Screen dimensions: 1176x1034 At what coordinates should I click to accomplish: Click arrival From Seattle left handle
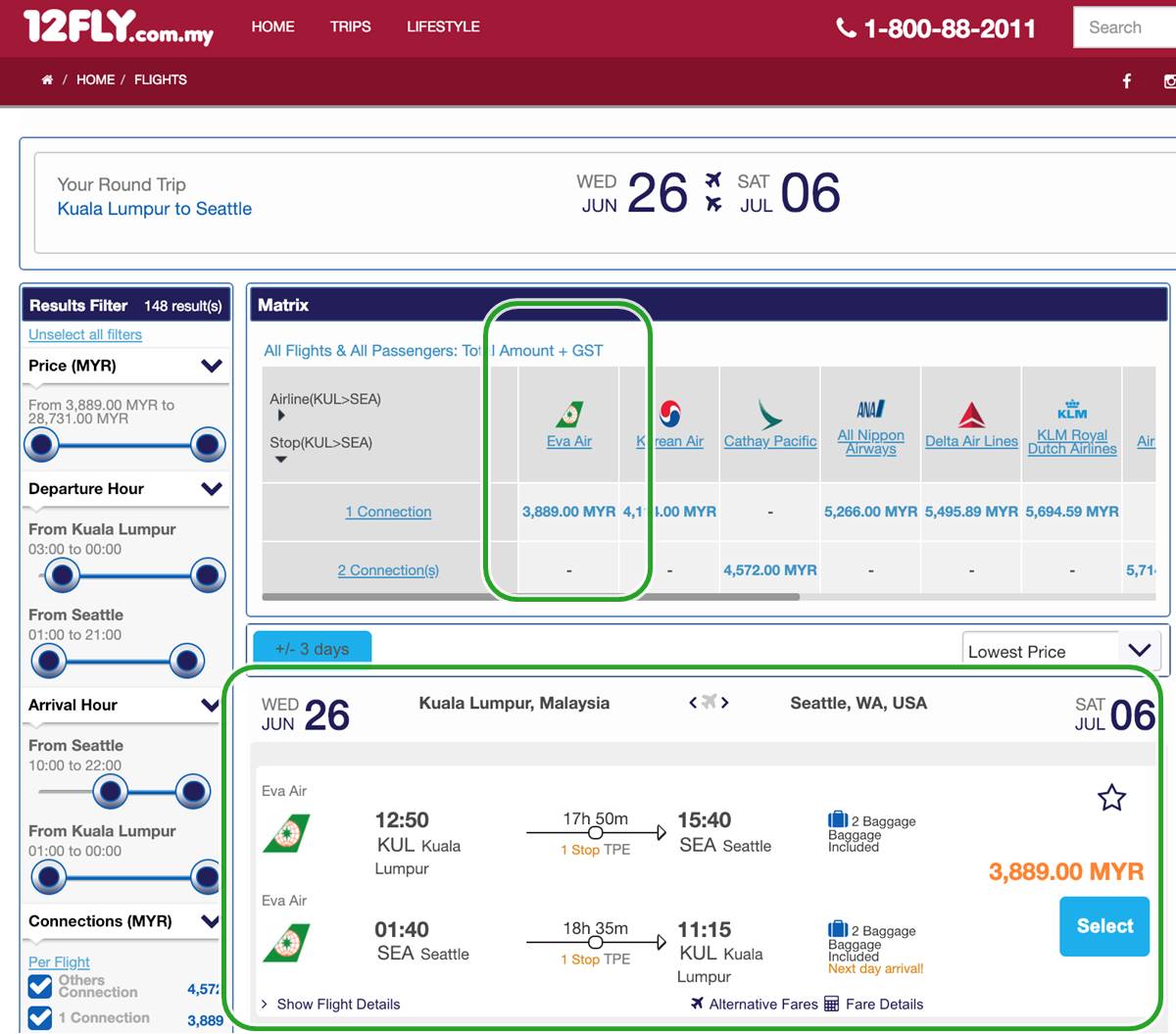click(x=110, y=791)
